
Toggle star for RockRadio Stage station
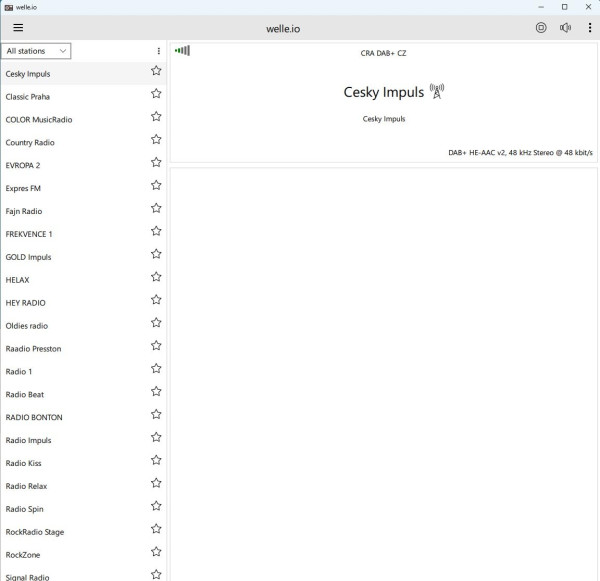156,529
